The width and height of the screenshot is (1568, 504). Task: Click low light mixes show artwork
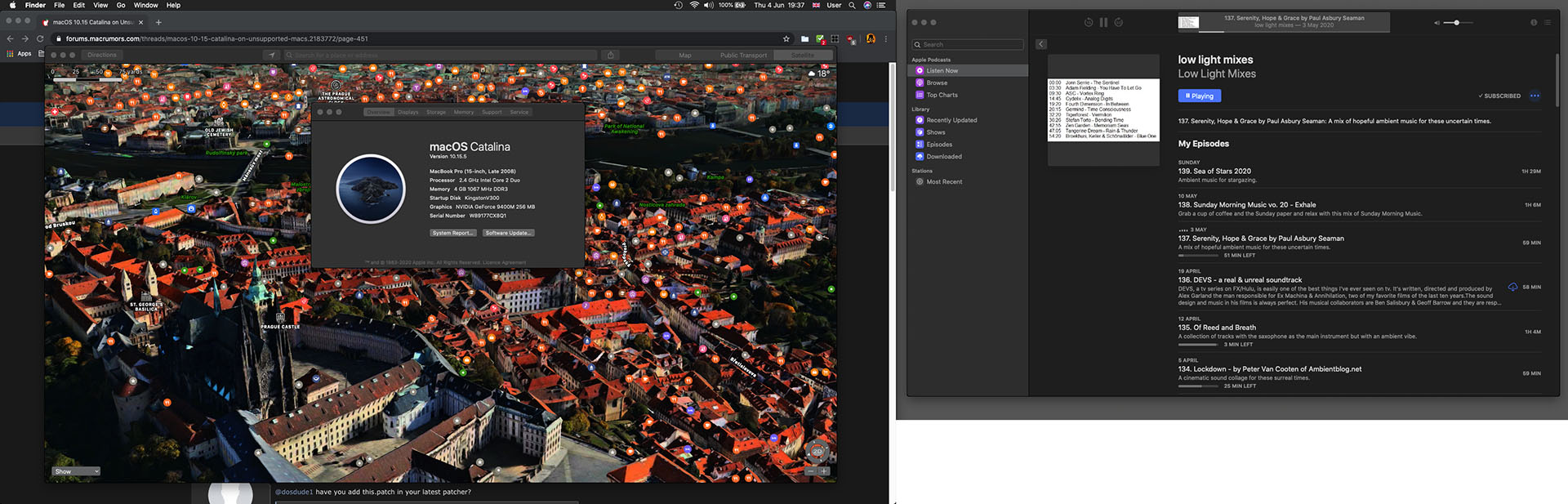coord(1103,110)
